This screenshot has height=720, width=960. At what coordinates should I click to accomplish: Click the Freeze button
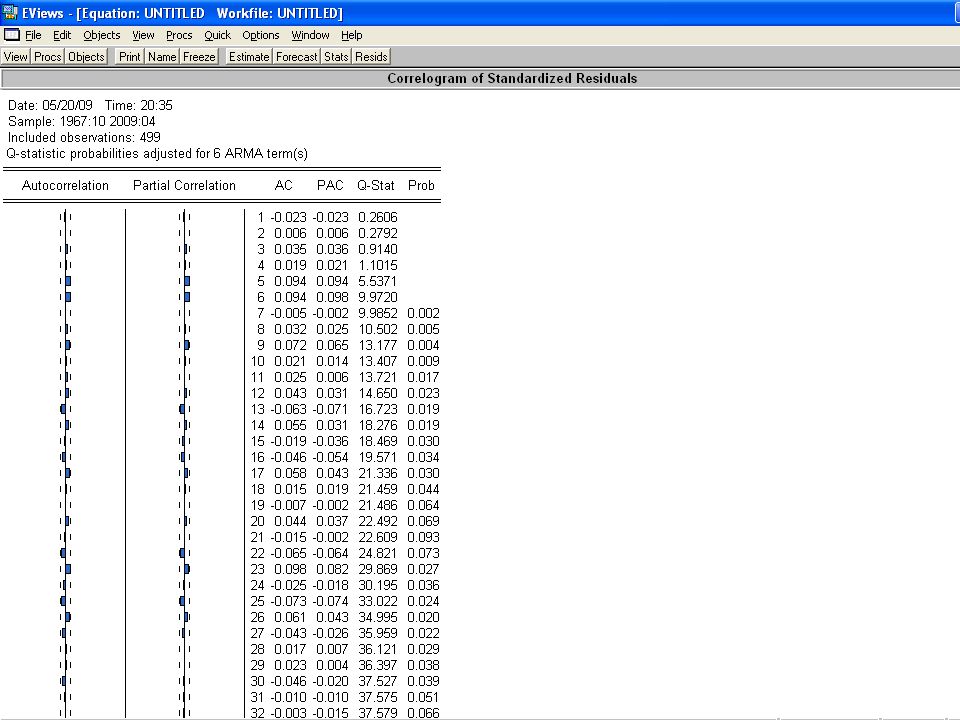(200, 57)
